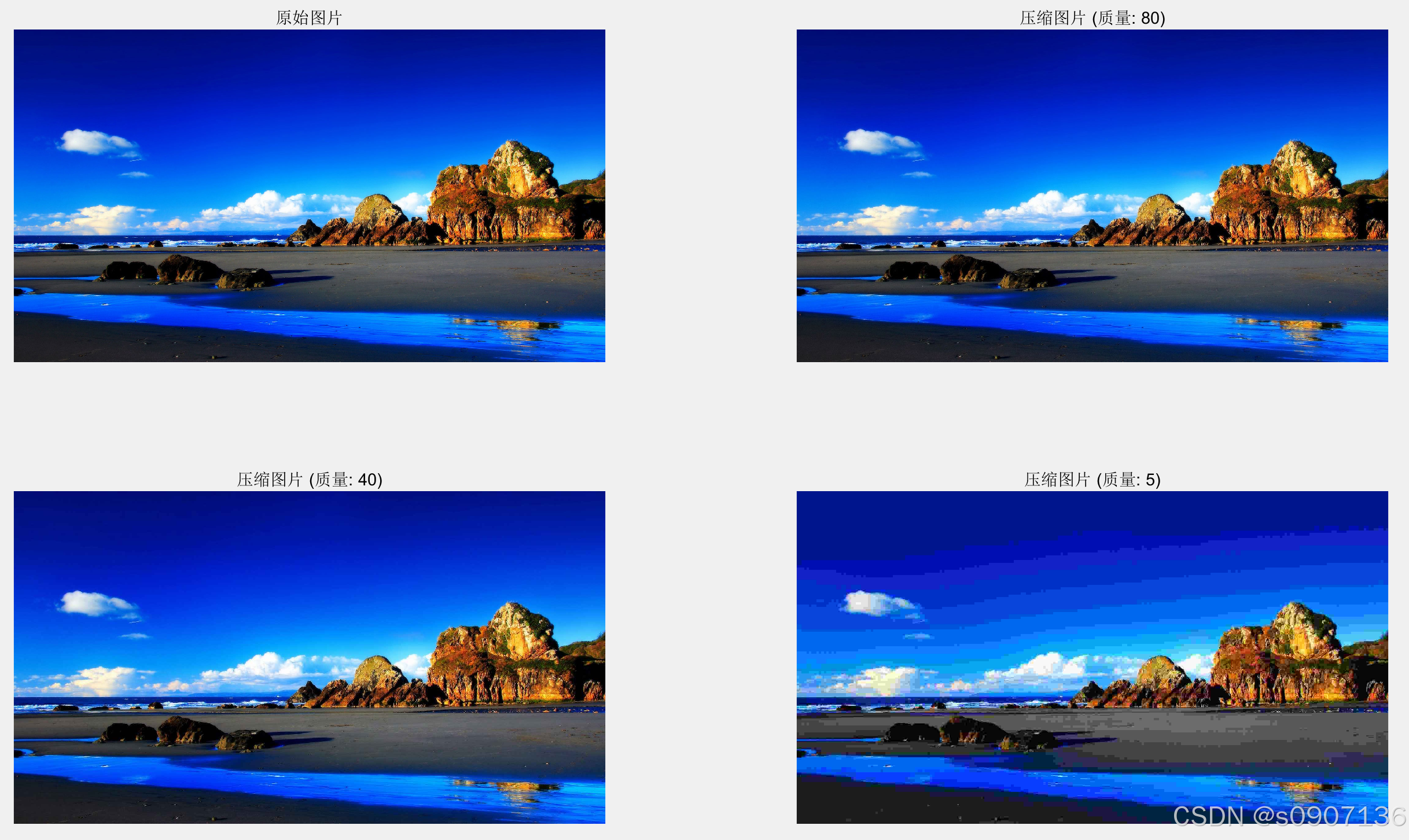The height and width of the screenshot is (840, 1409).
Task: Click the small cloud in quality 80 image
Action: coord(878,142)
